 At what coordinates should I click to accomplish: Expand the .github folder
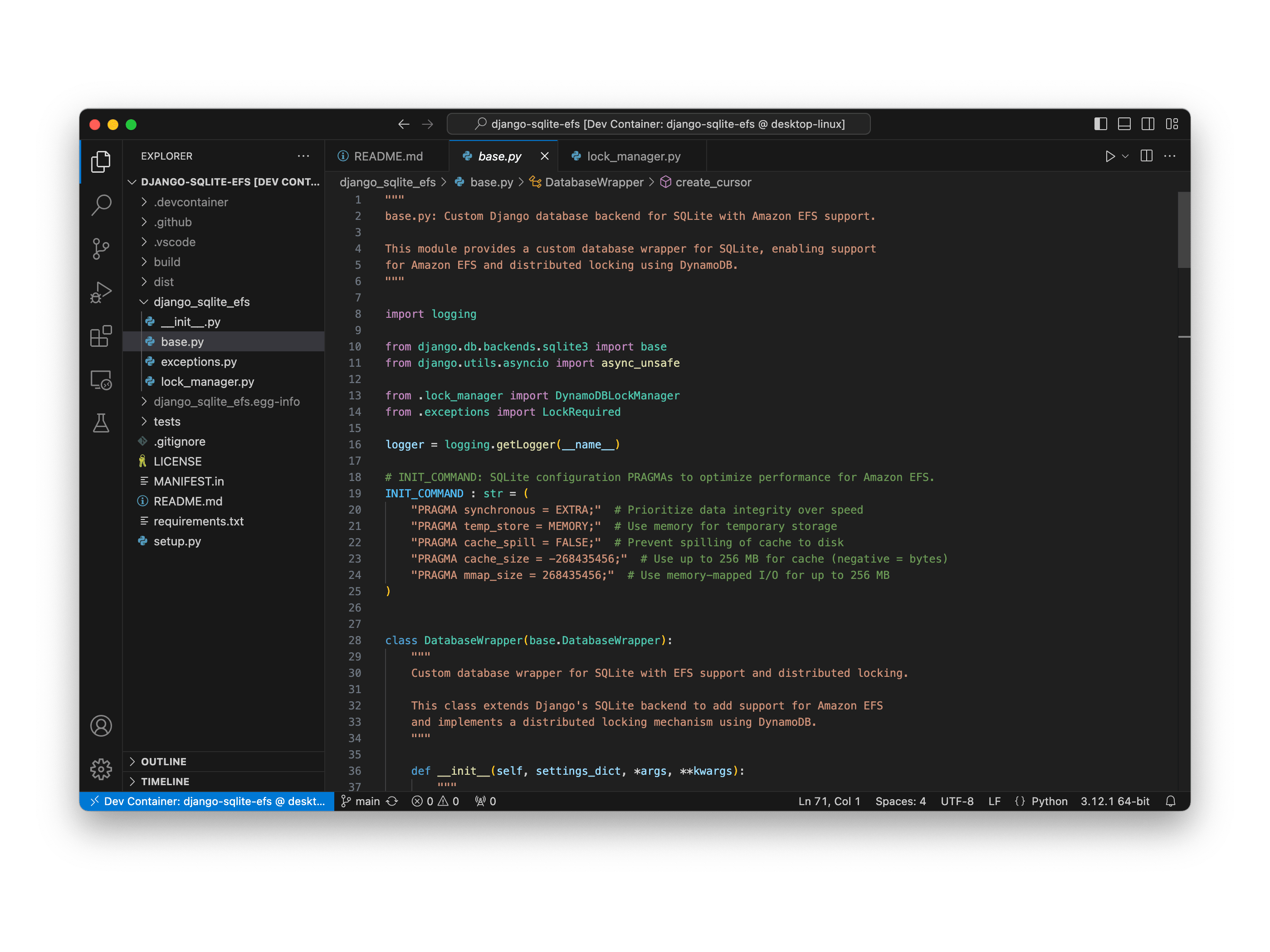pos(224,222)
